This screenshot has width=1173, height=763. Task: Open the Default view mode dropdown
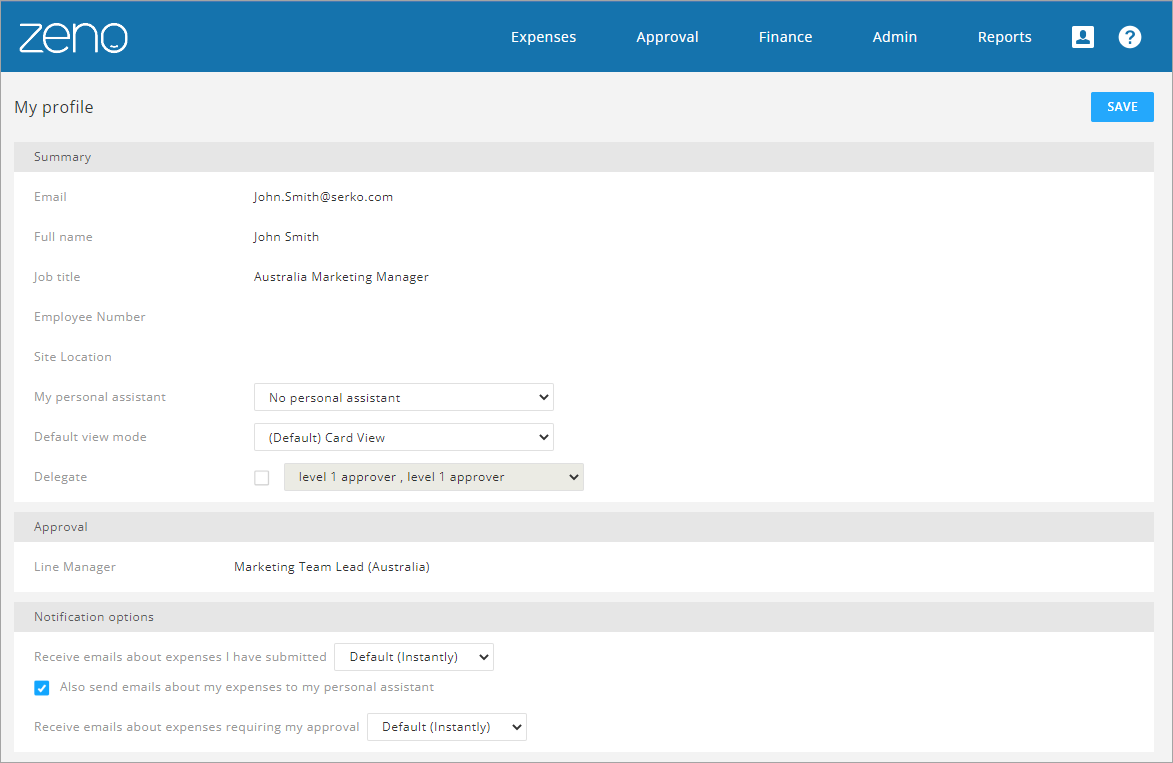[404, 438]
